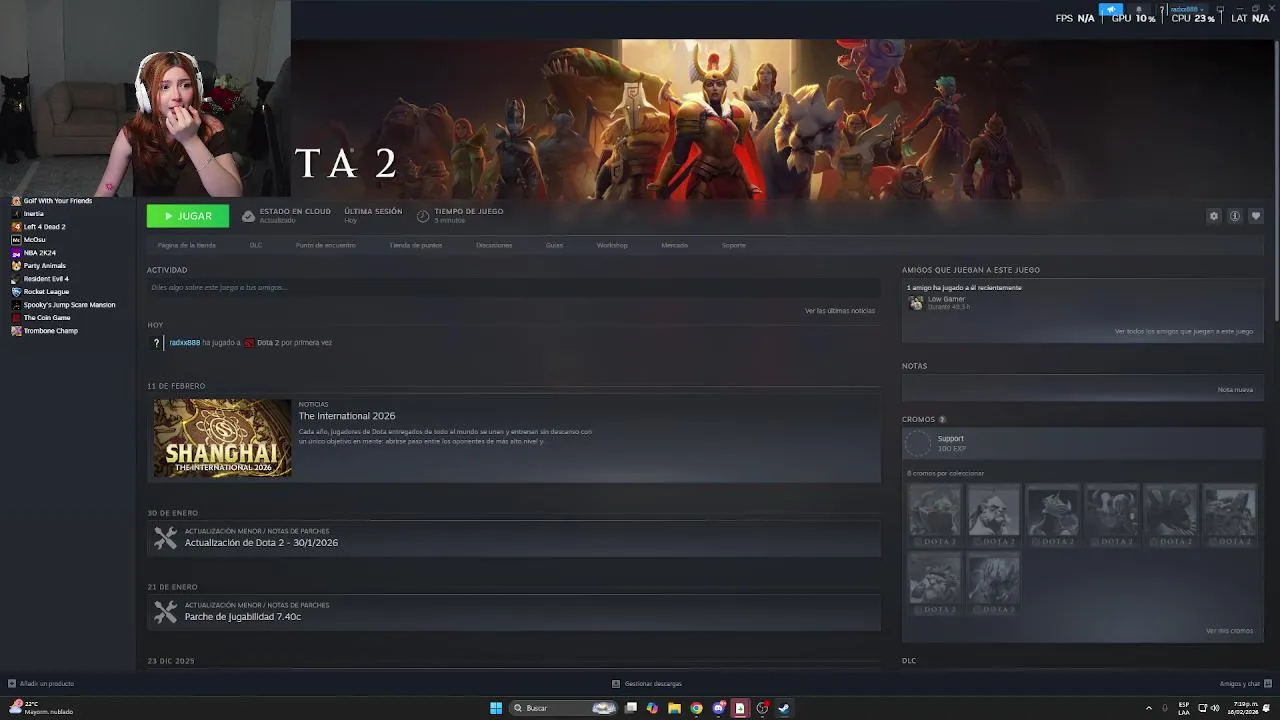Open Google Chrome from taskbar
Image resolution: width=1280 pixels, height=720 pixels.
(697, 708)
